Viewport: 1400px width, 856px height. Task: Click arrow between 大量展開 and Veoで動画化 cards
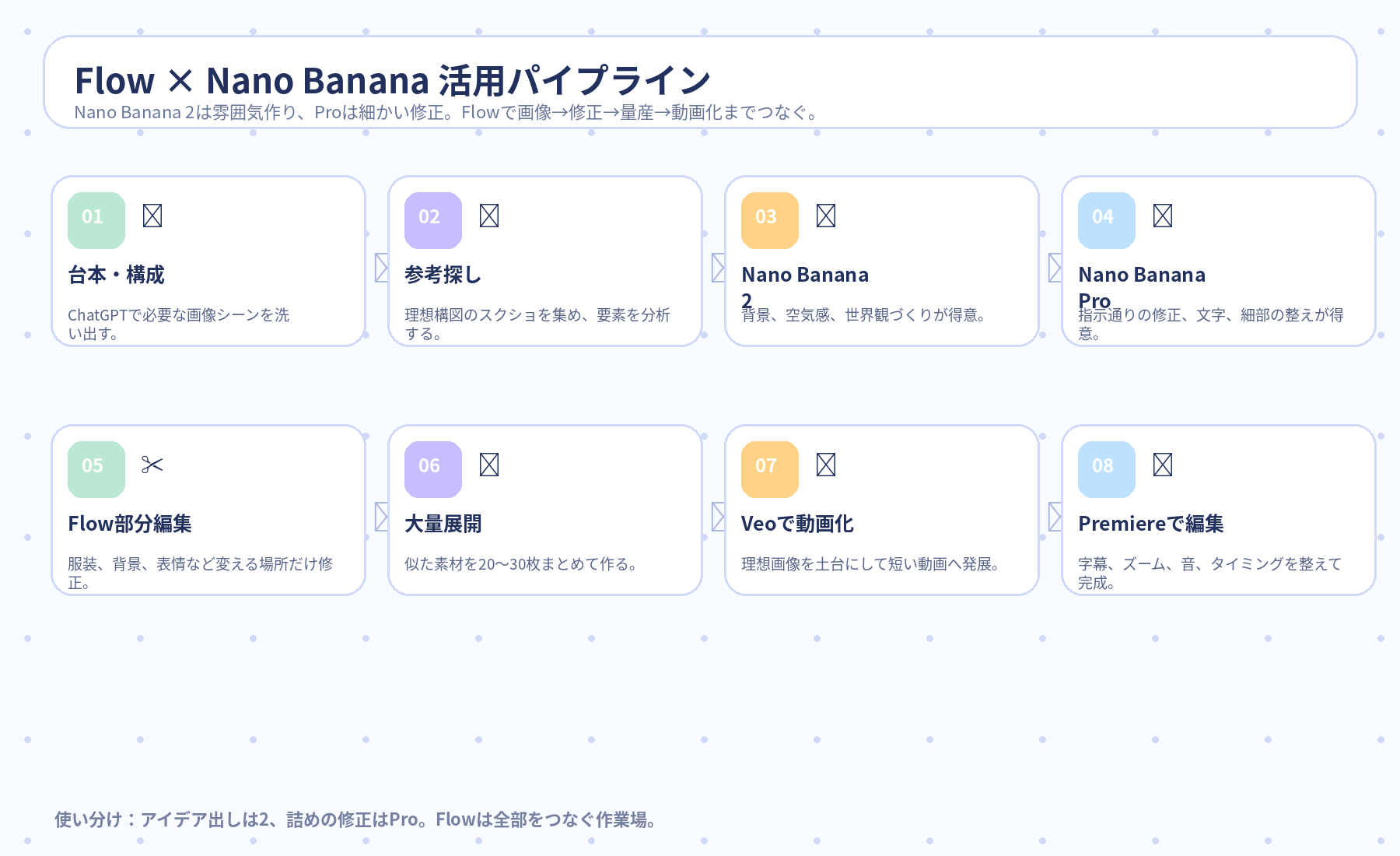[x=718, y=517]
